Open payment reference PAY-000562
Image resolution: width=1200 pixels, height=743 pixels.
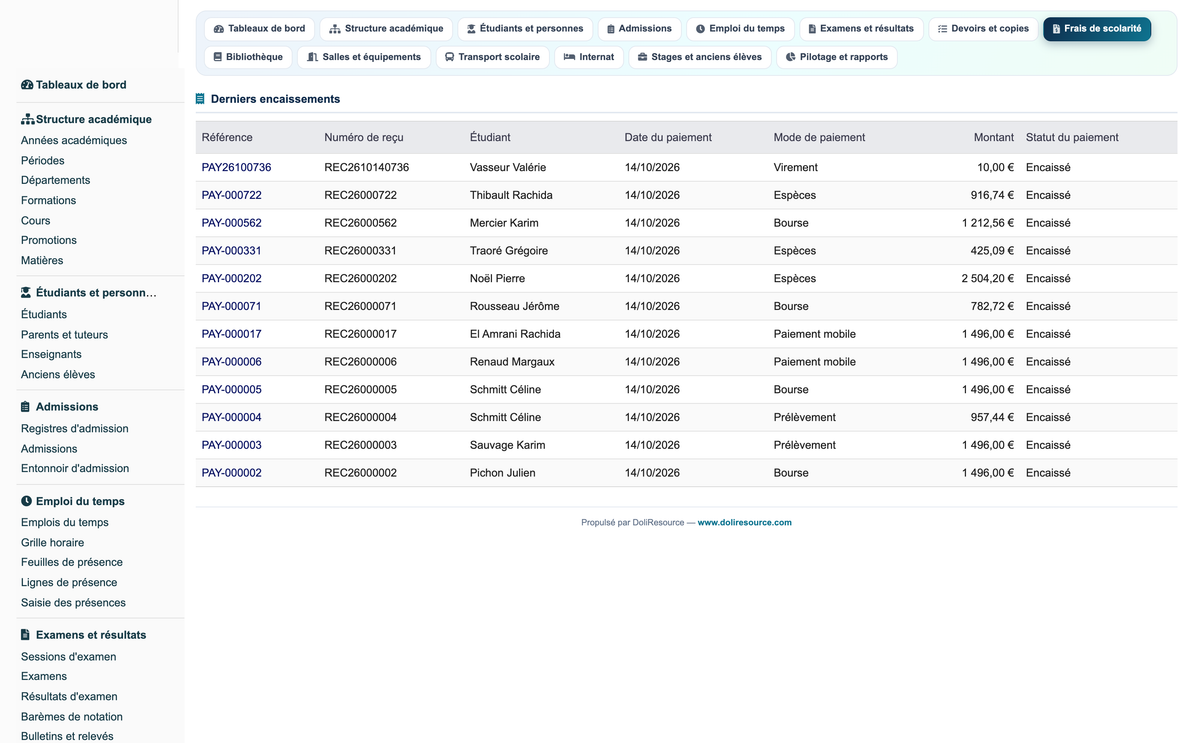click(x=232, y=223)
